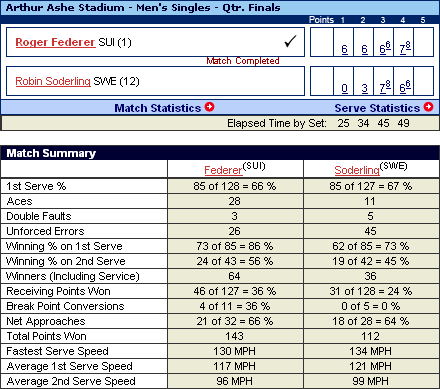
Task: Open Match Statistics link
Action: pos(158,108)
